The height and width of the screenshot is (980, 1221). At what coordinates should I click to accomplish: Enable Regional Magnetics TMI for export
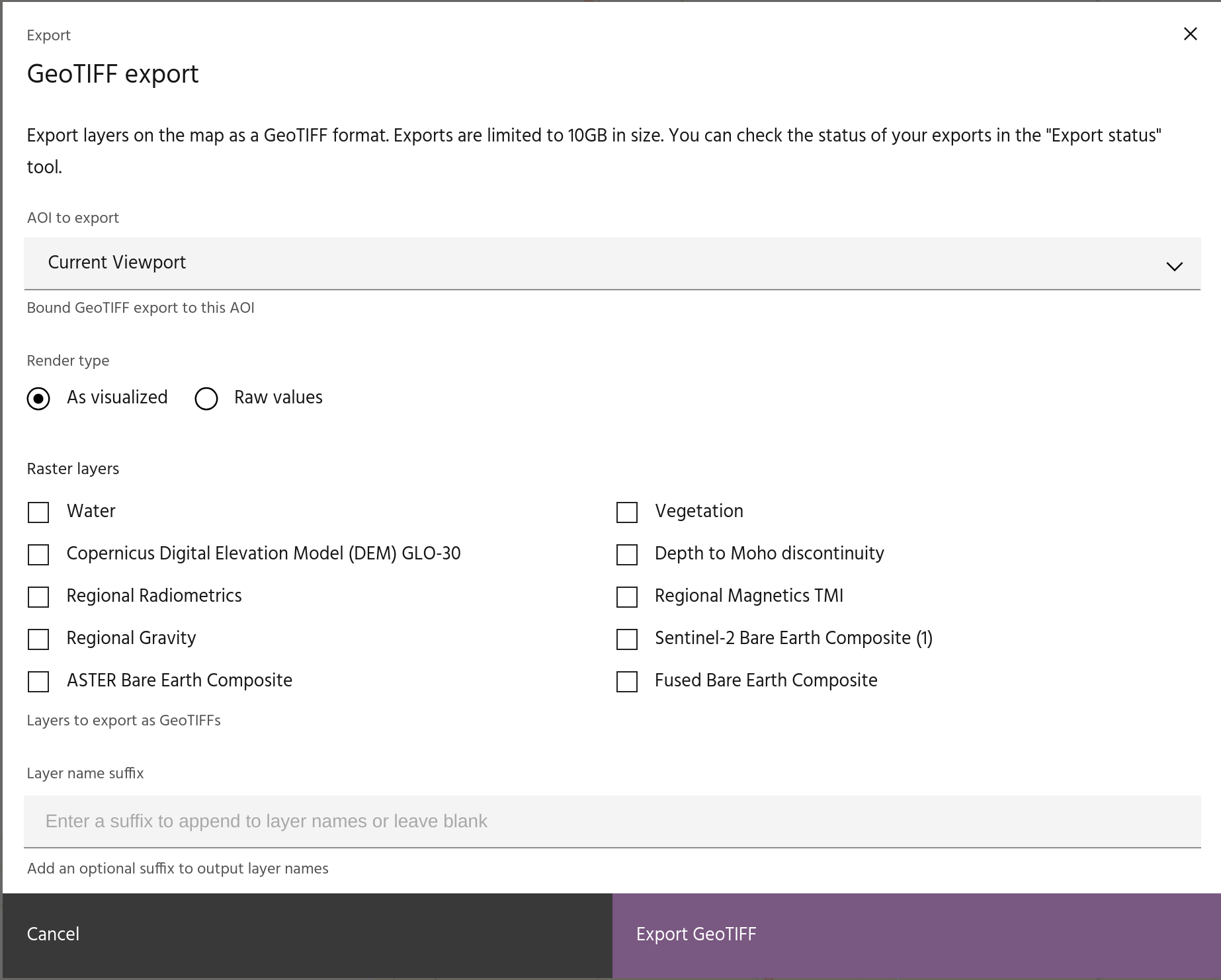point(626,597)
